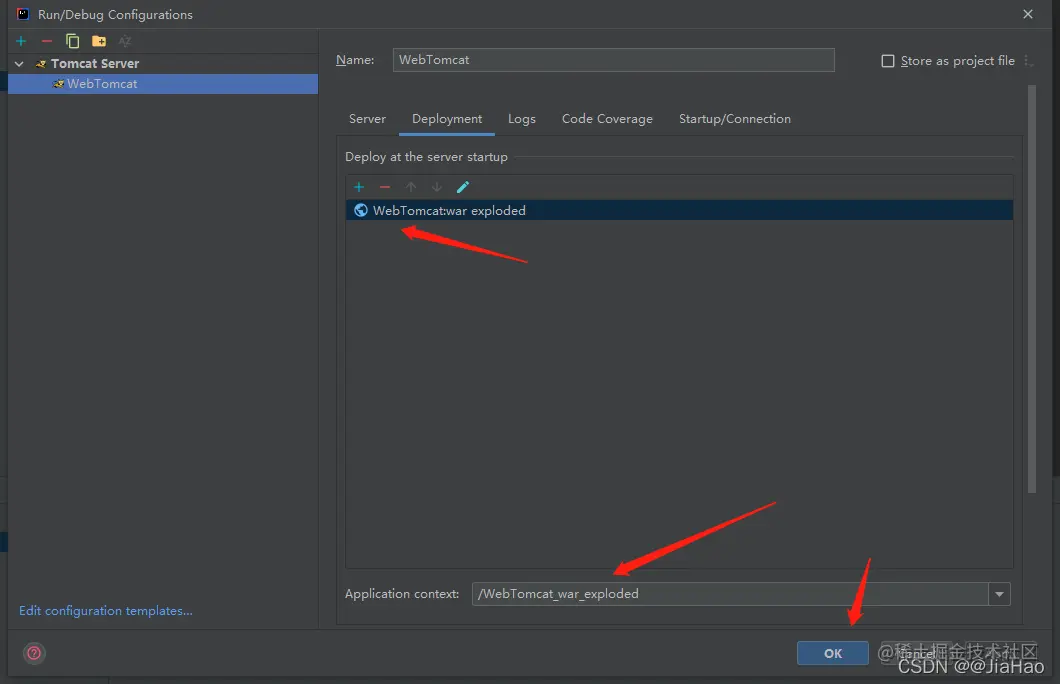Open the Application context dropdown arrow
1060x684 pixels.
(999, 594)
